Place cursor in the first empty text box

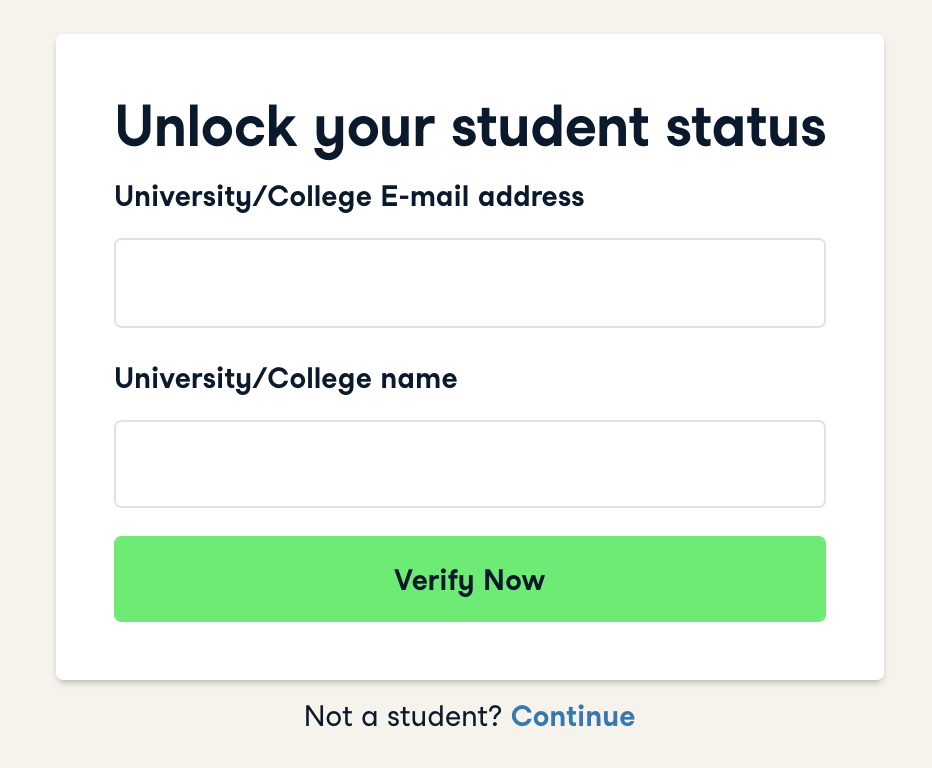coord(469,283)
